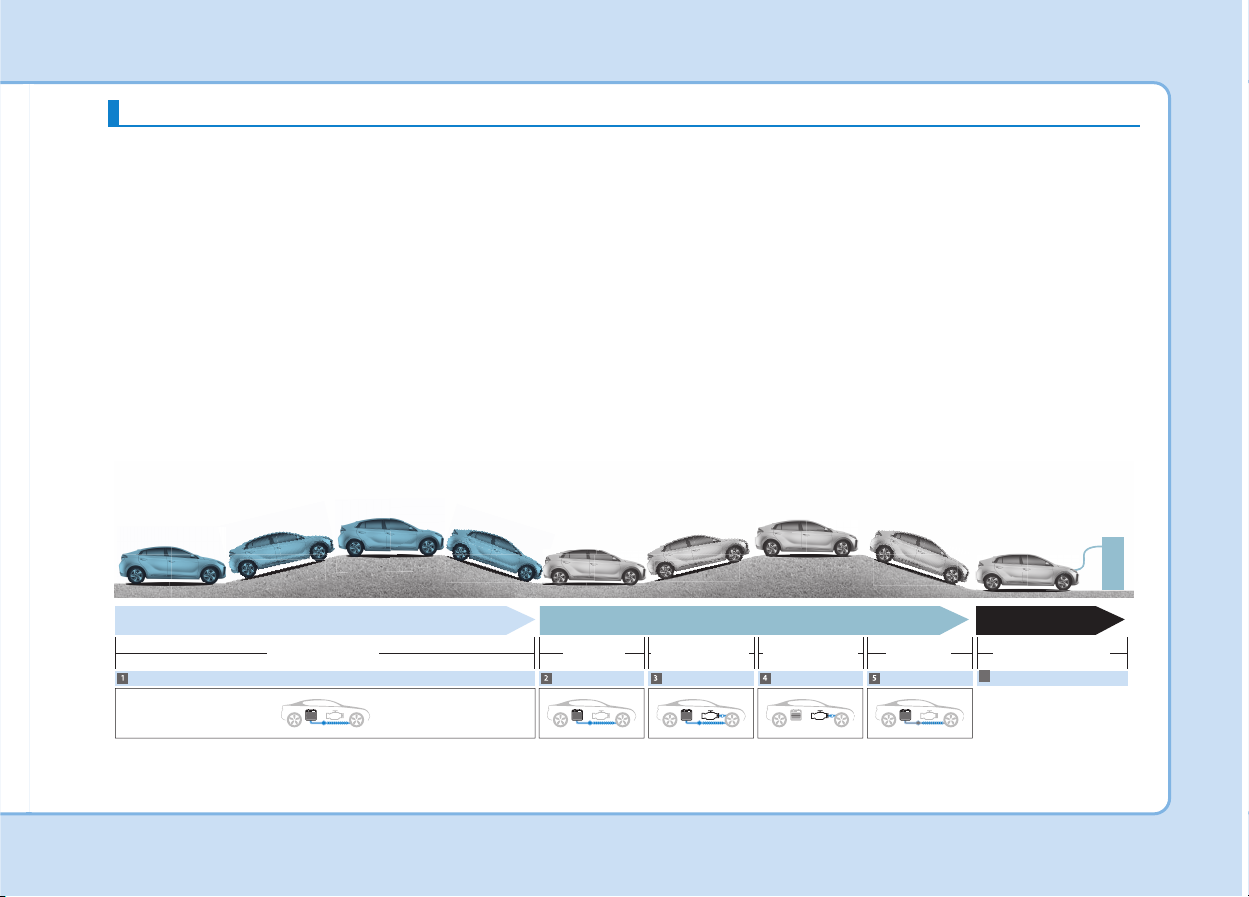
Task: Click the silver car plugged into charger
Action: pos(1028,572)
